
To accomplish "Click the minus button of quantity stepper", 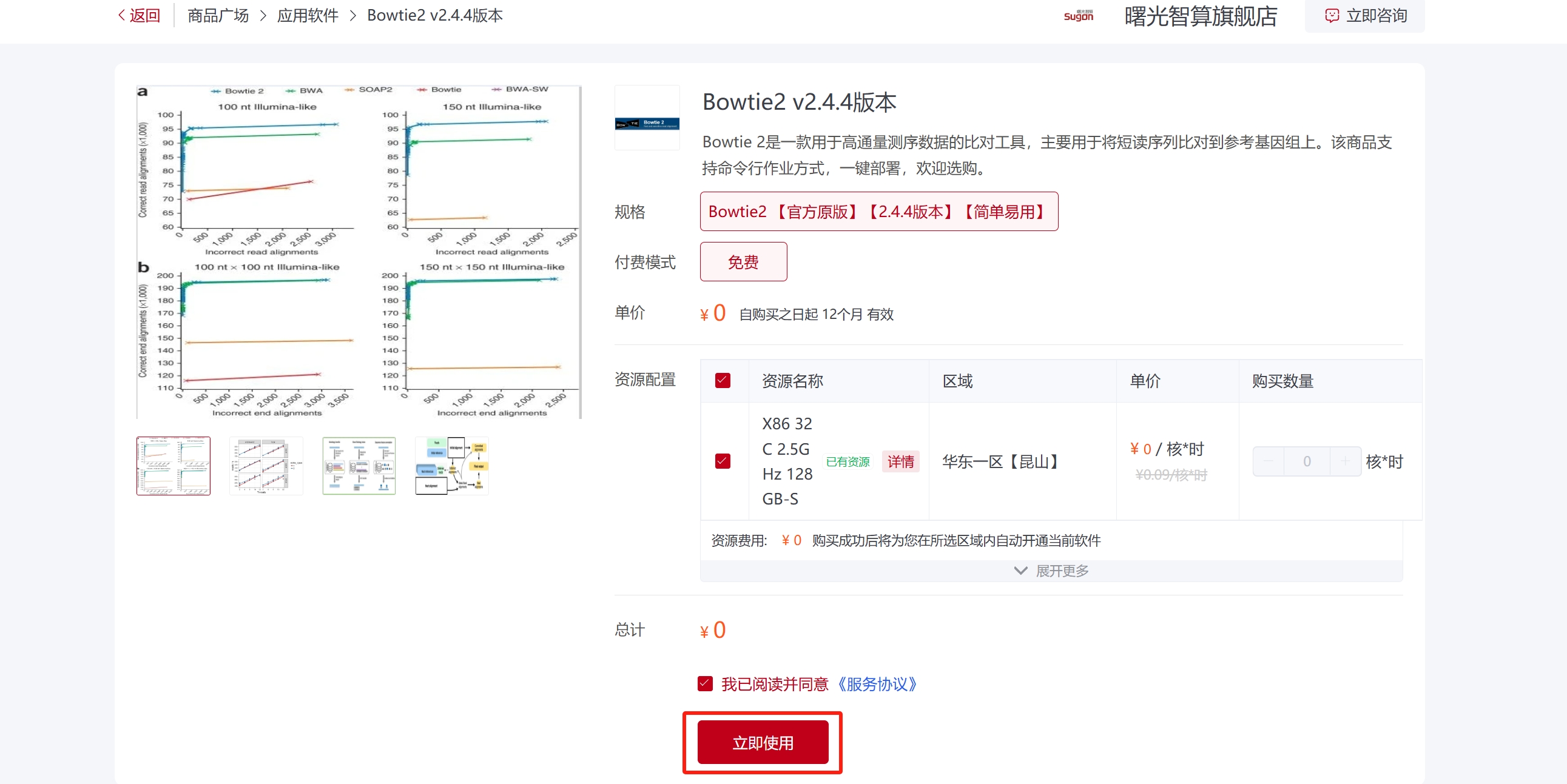I will tap(1269, 461).
